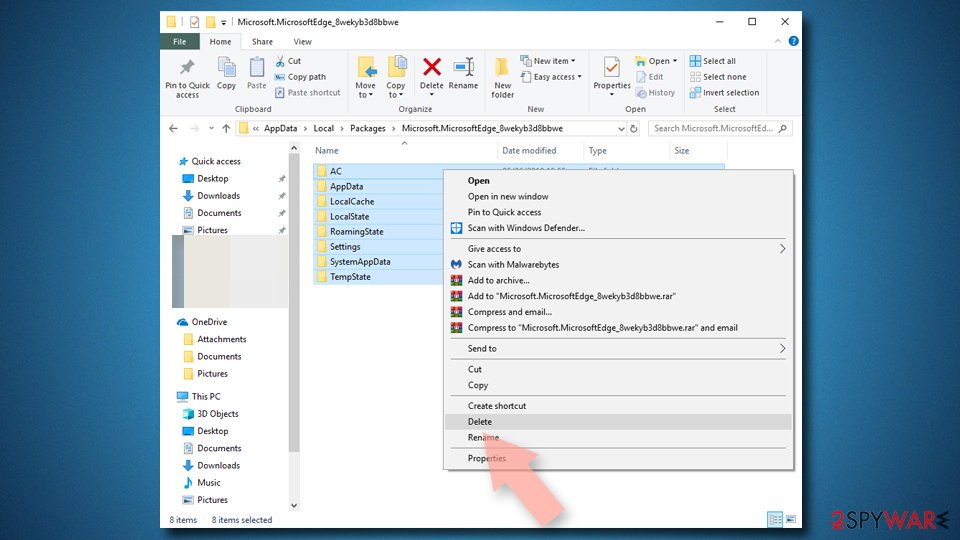Image resolution: width=960 pixels, height=540 pixels.
Task: Open Attachments under OneDrive
Action: (x=221, y=339)
